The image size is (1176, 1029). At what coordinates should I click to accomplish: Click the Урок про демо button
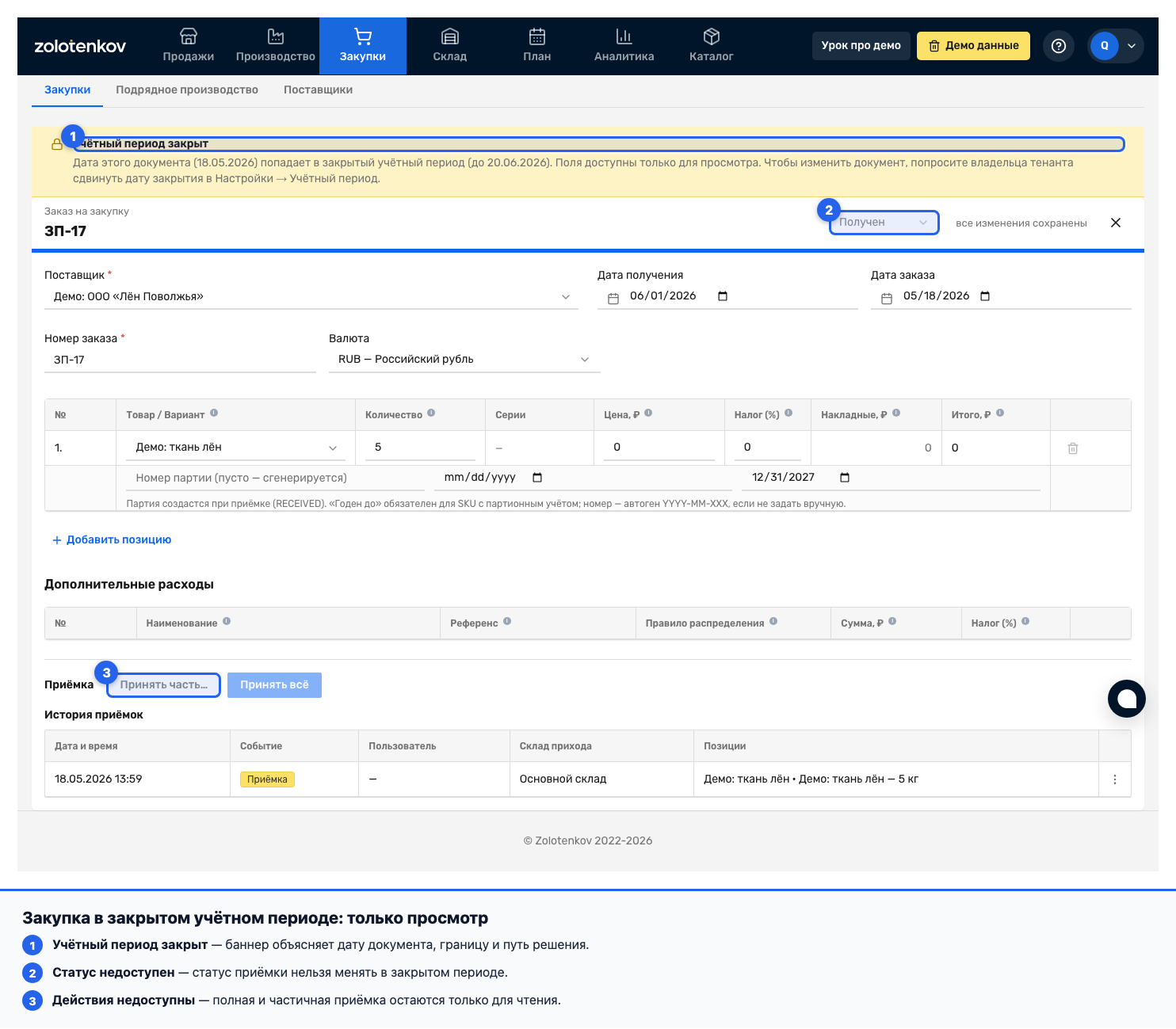(x=861, y=46)
